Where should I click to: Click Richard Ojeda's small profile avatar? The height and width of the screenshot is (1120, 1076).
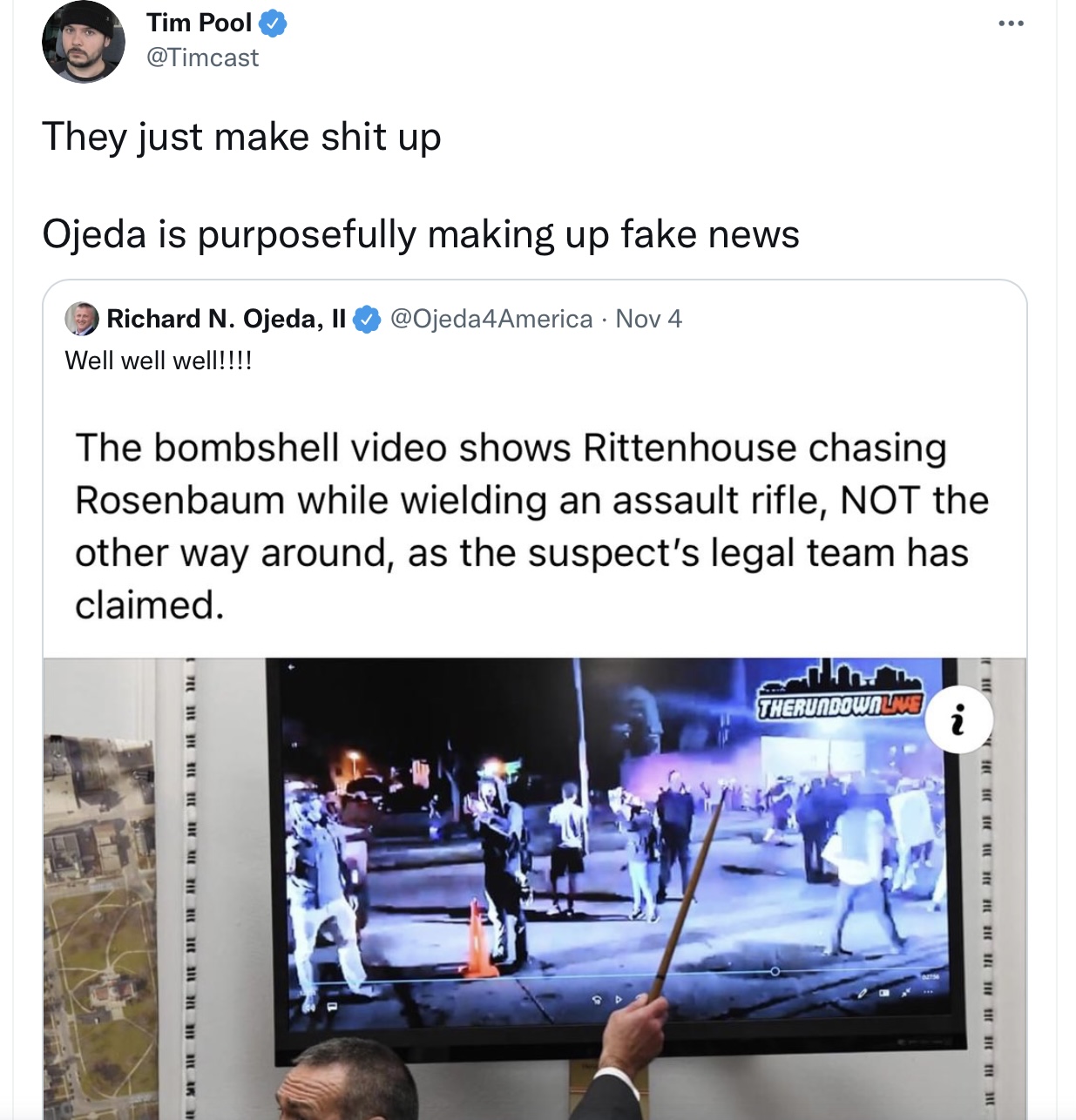pos(82,319)
